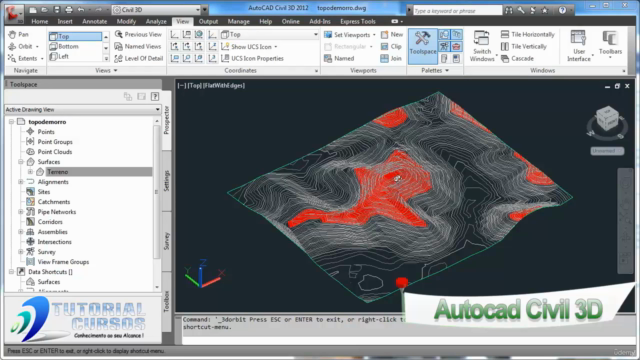Expand the Alignments tree node
The width and height of the screenshot is (640, 360).
[21, 182]
